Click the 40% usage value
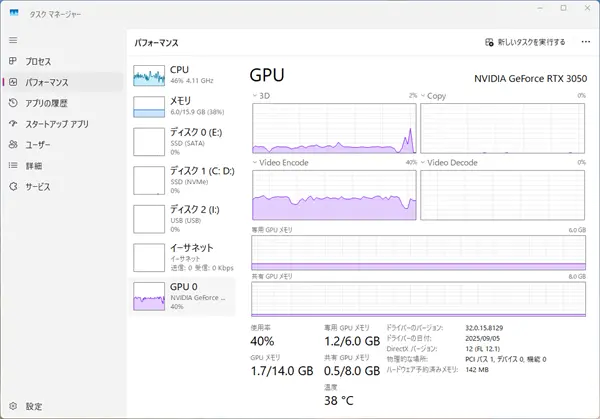The height and width of the screenshot is (419, 600). pos(262,341)
